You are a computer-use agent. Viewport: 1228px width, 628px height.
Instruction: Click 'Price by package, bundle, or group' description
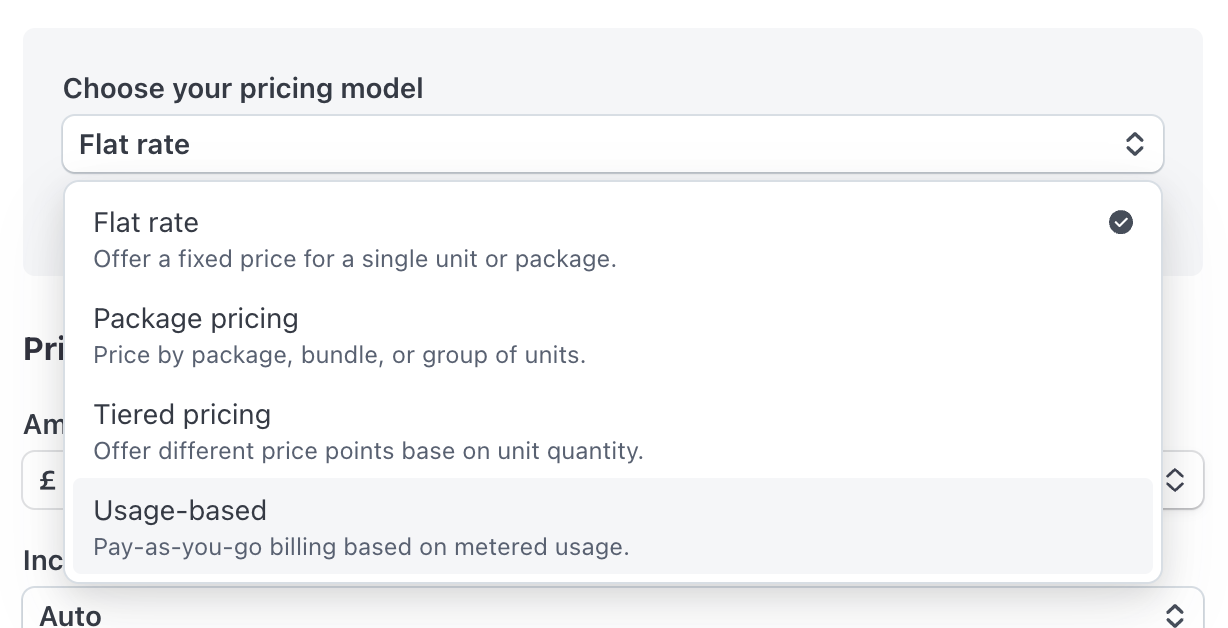tap(339, 355)
